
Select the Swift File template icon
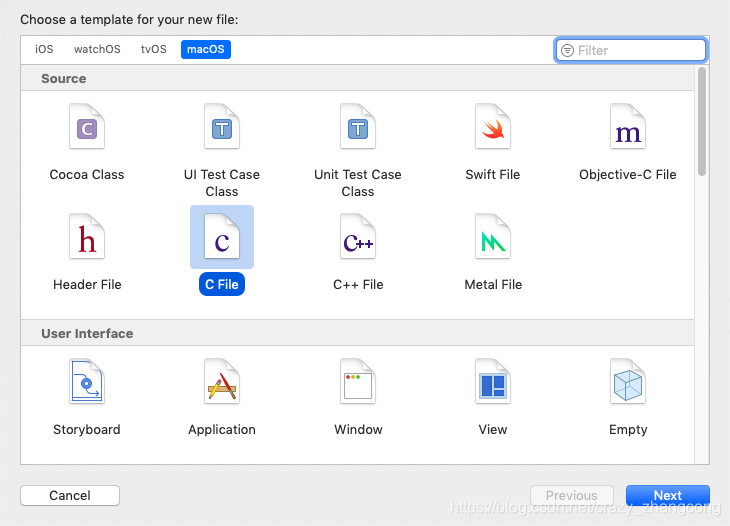coord(493,126)
